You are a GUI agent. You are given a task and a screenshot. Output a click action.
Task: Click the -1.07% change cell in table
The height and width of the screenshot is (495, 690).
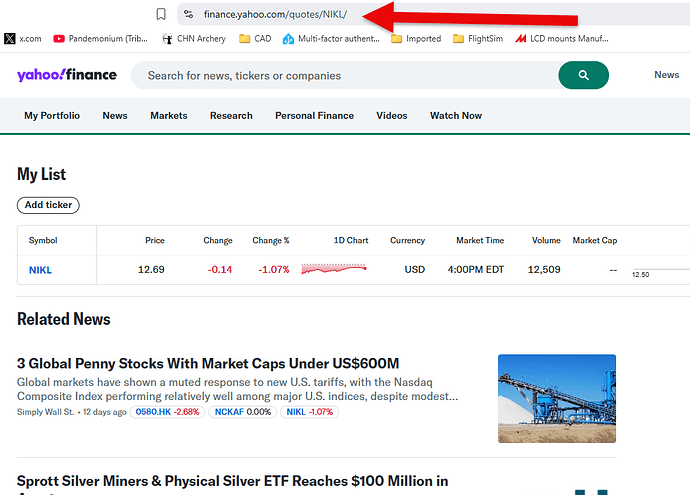point(274,269)
